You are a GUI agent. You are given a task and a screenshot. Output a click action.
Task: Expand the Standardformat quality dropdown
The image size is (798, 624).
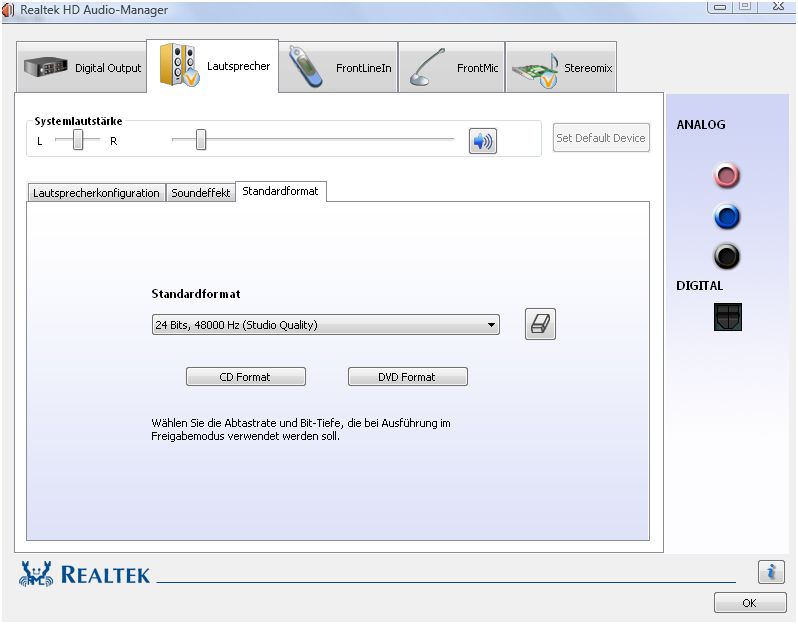[326, 325]
